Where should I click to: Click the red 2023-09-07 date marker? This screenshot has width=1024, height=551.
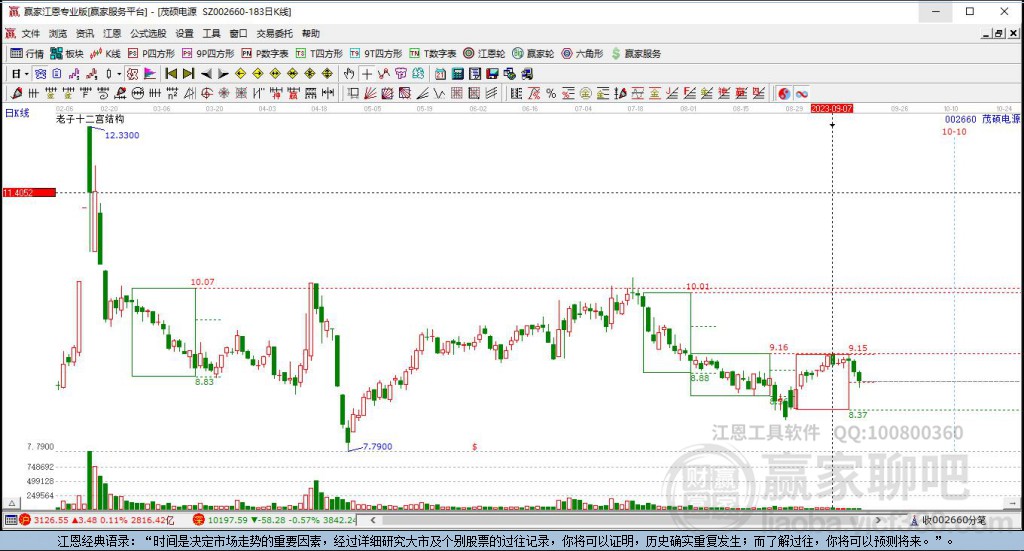pos(831,108)
